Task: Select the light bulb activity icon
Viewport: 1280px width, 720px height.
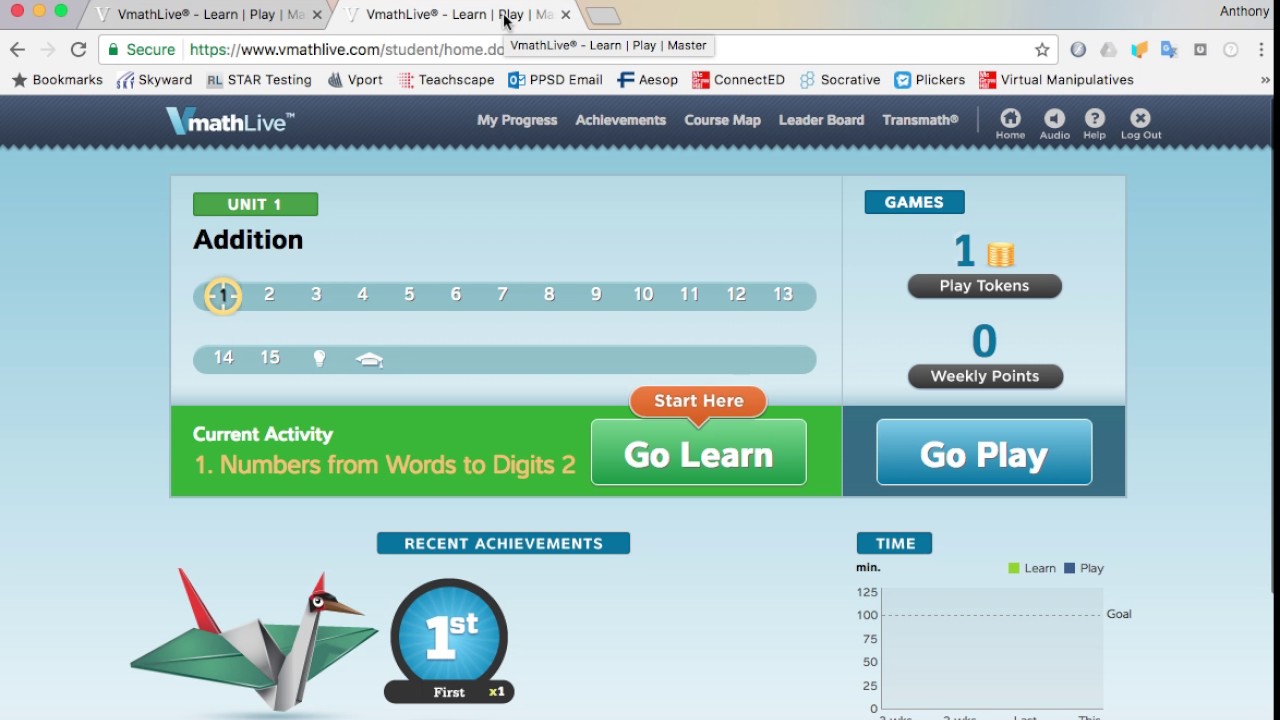Action: (x=319, y=358)
